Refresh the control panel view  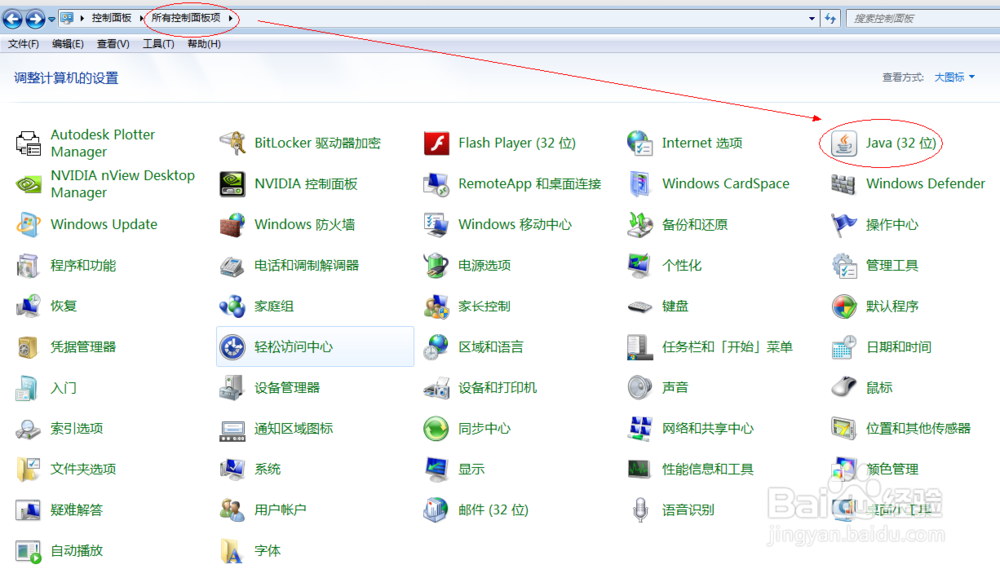(x=830, y=18)
